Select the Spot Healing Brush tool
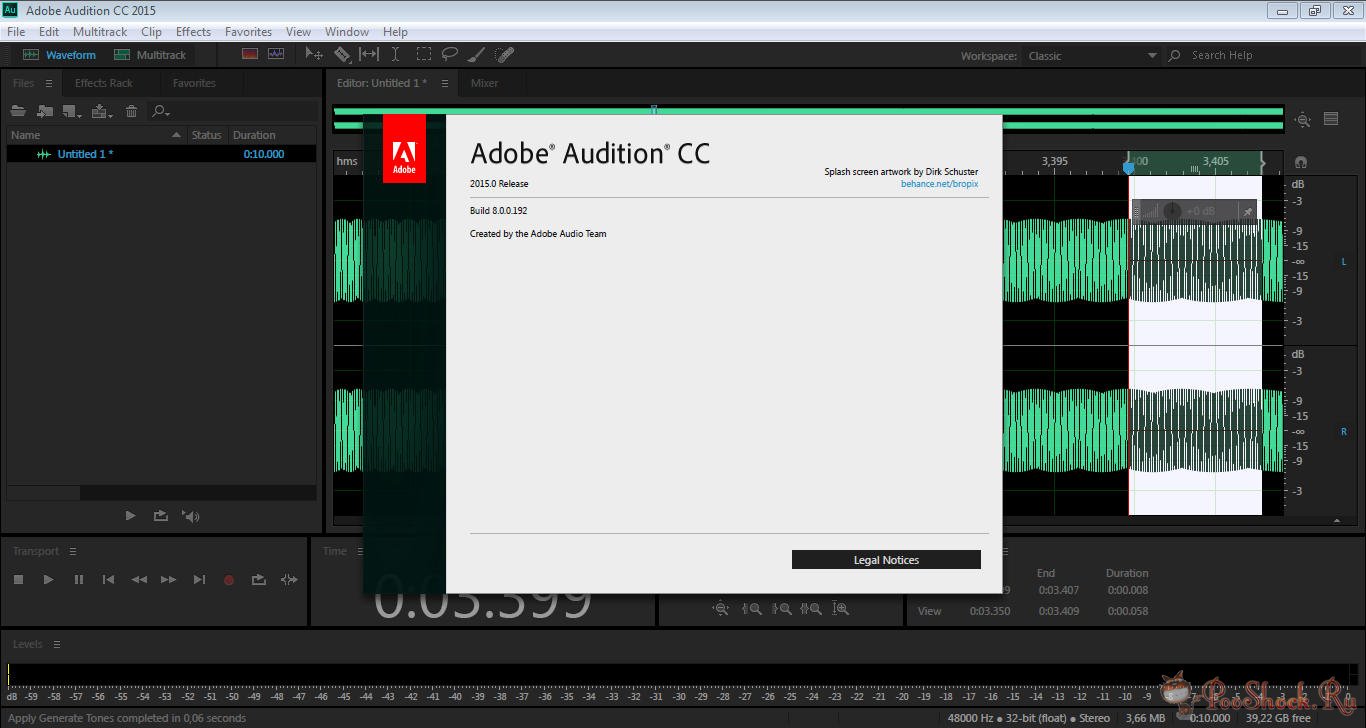Screen dimensions: 1366x728 (504, 54)
